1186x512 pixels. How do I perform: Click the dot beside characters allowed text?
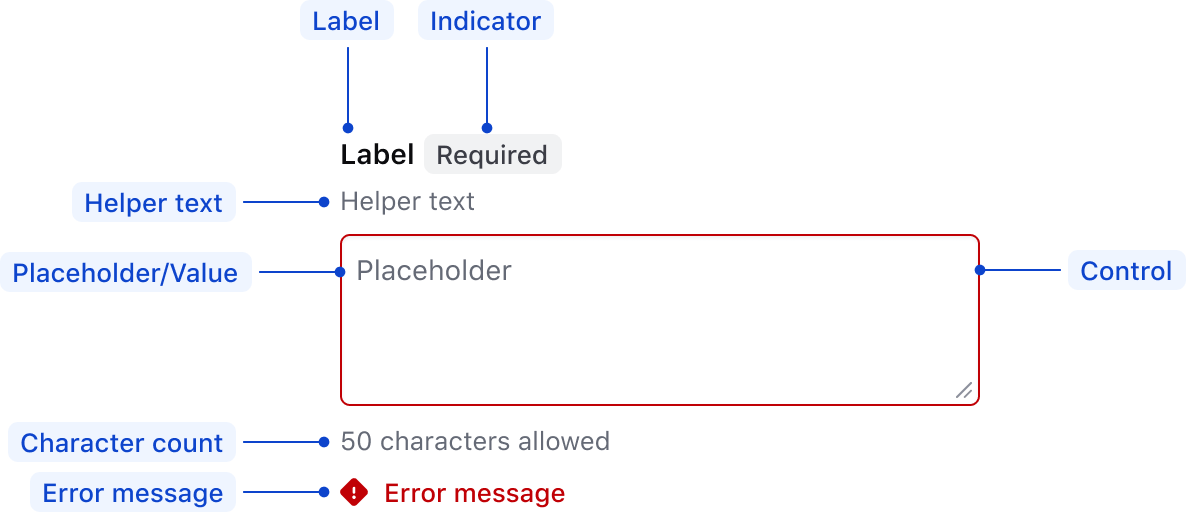(x=324, y=441)
